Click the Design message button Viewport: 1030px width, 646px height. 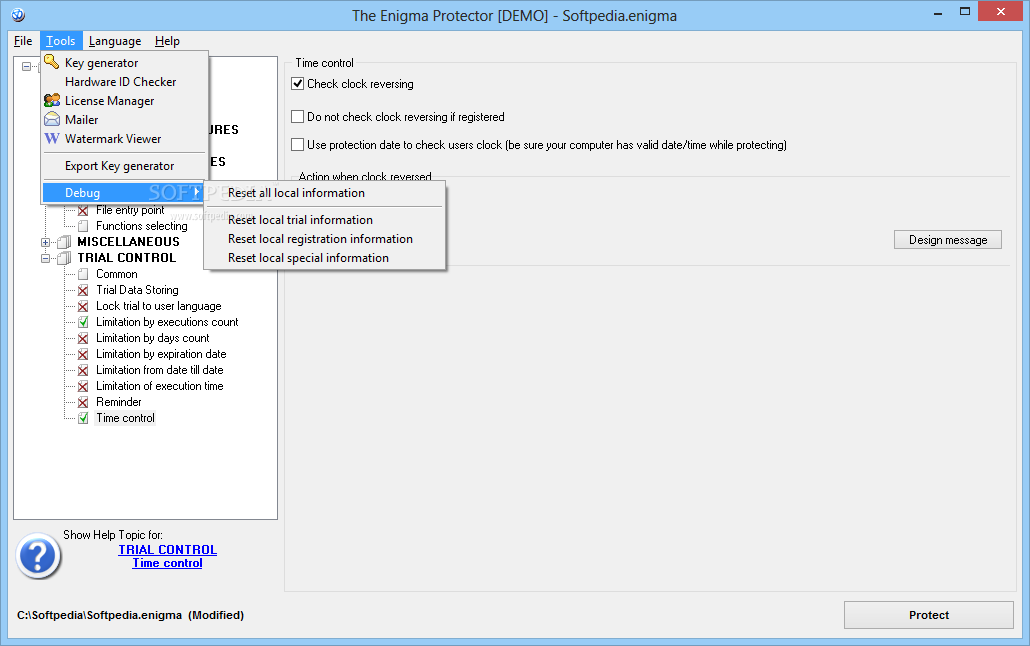[x=948, y=240]
